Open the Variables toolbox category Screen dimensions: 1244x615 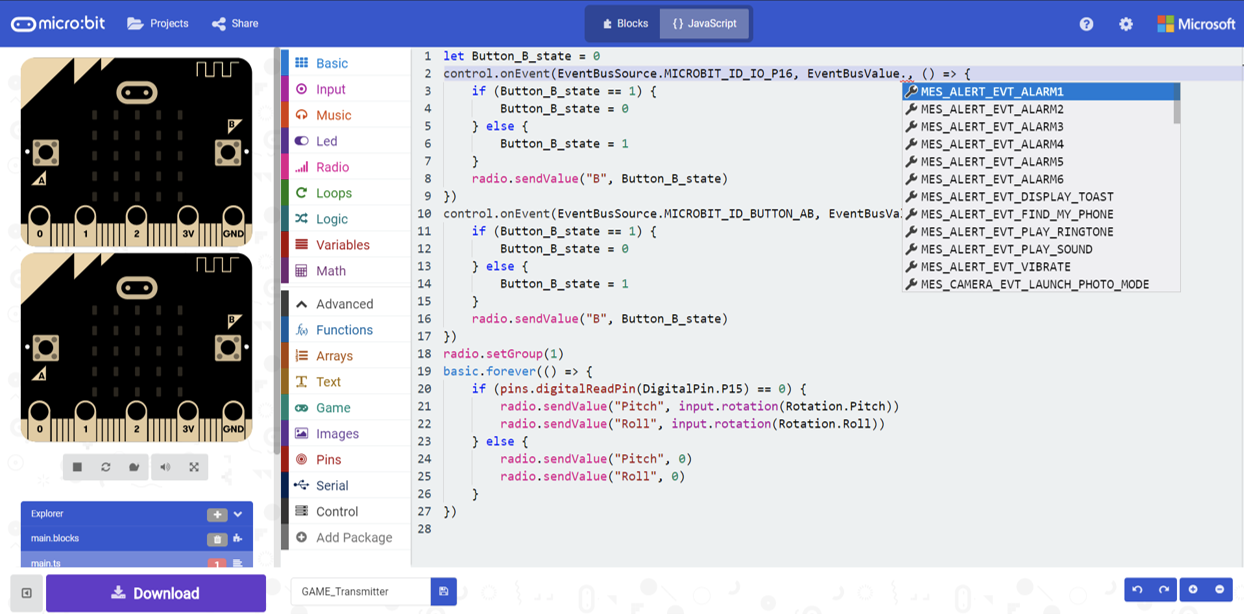coord(346,245)
